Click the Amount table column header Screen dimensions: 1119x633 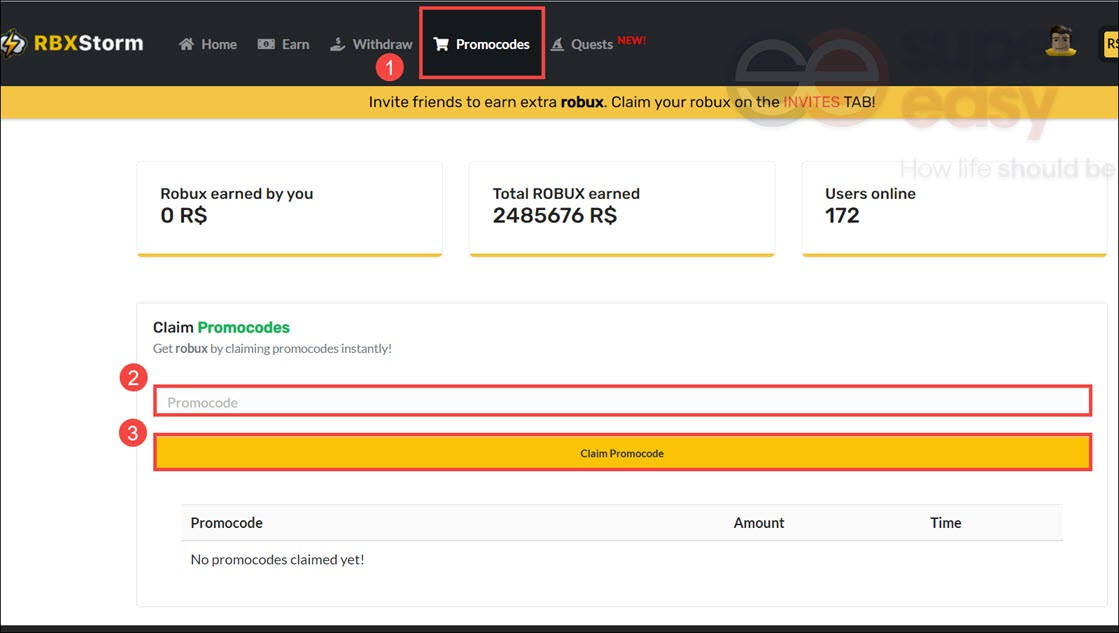759,523
